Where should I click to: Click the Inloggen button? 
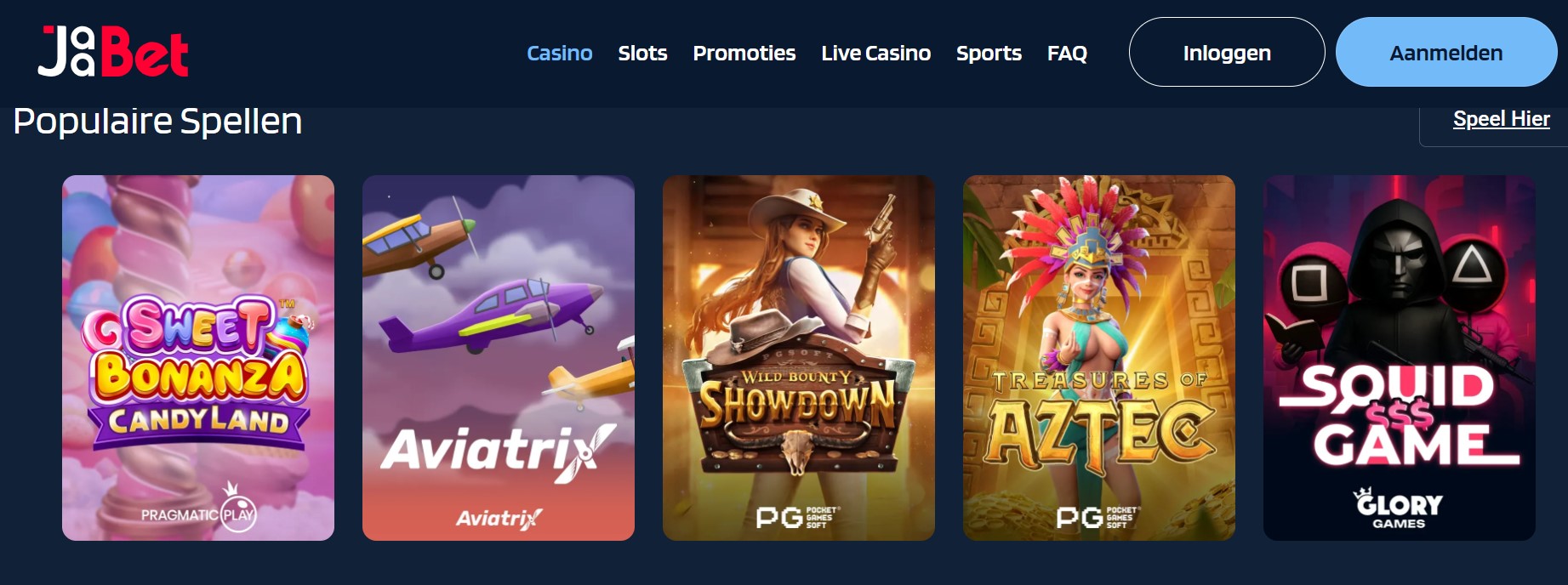[x=1227, y=52]
